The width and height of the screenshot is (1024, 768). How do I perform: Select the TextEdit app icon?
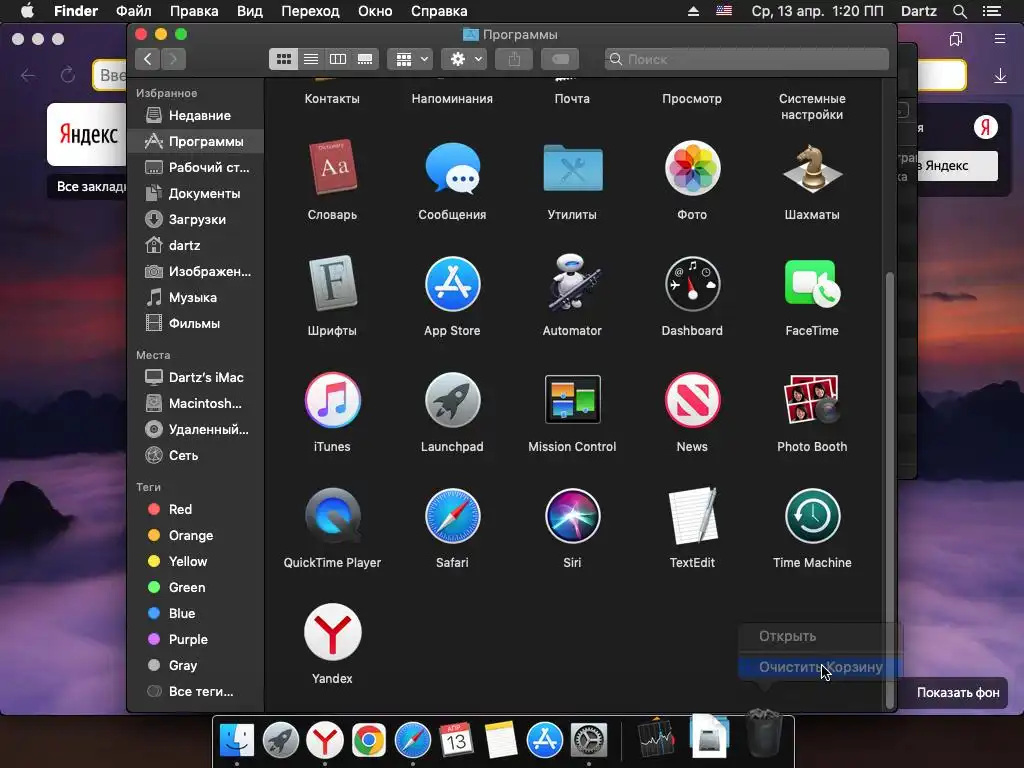coord(692,516)
